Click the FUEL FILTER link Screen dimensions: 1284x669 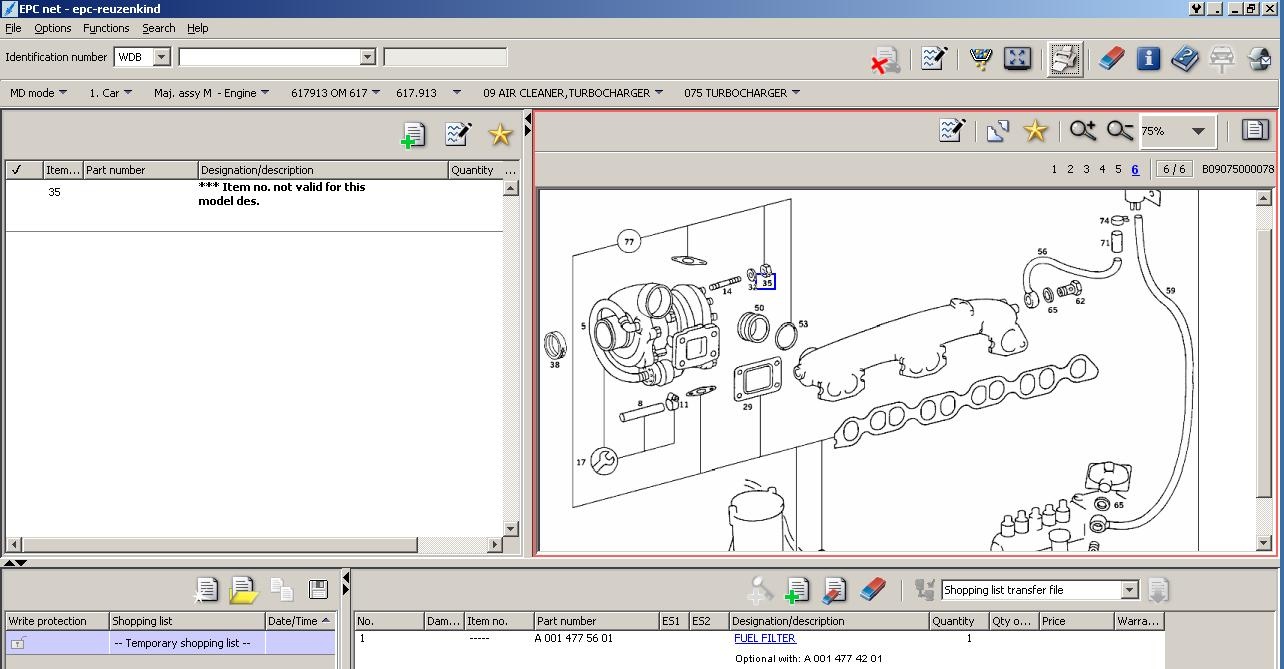click(x=764, y=638)
